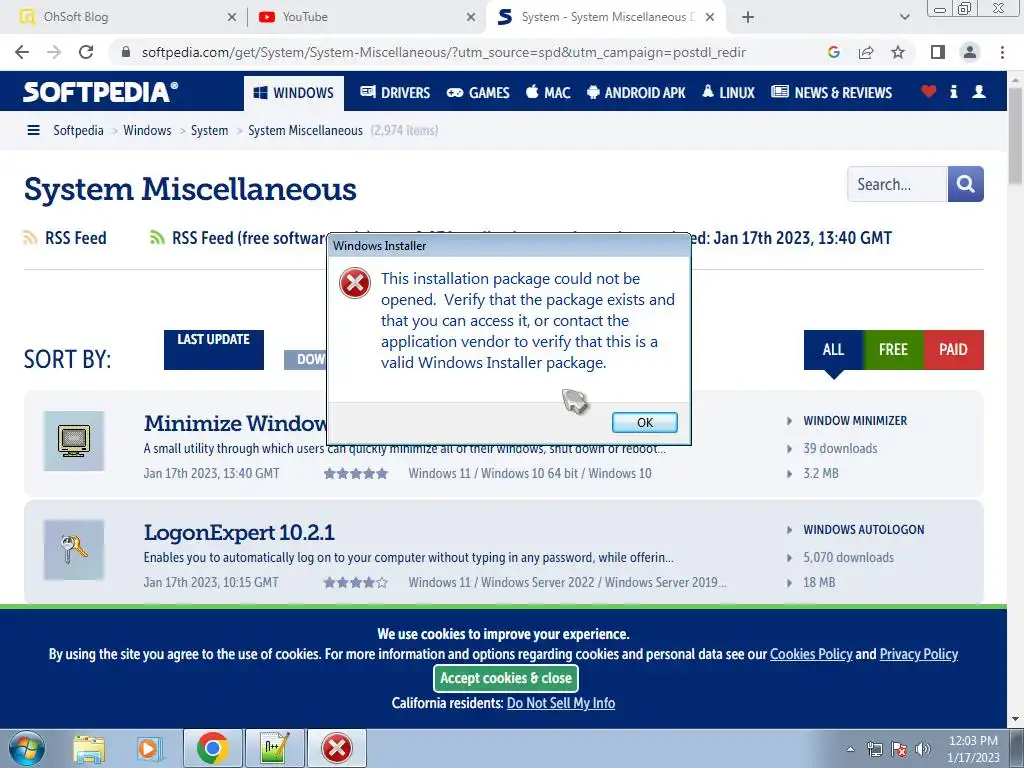
Task: Open the DRIVERS nav section
Action: tap(395, 93)
